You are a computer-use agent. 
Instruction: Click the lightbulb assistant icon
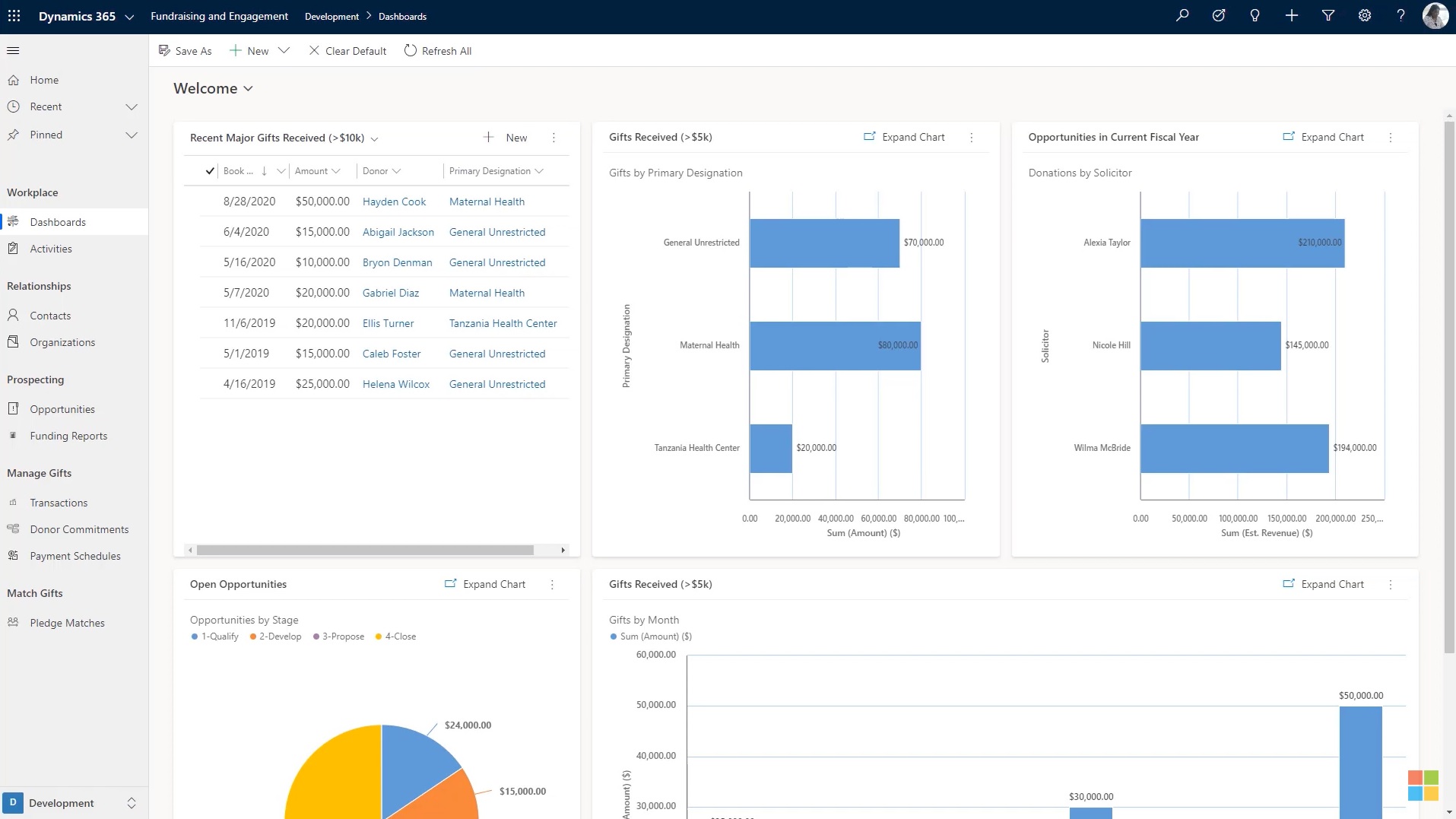[1255, 16]
